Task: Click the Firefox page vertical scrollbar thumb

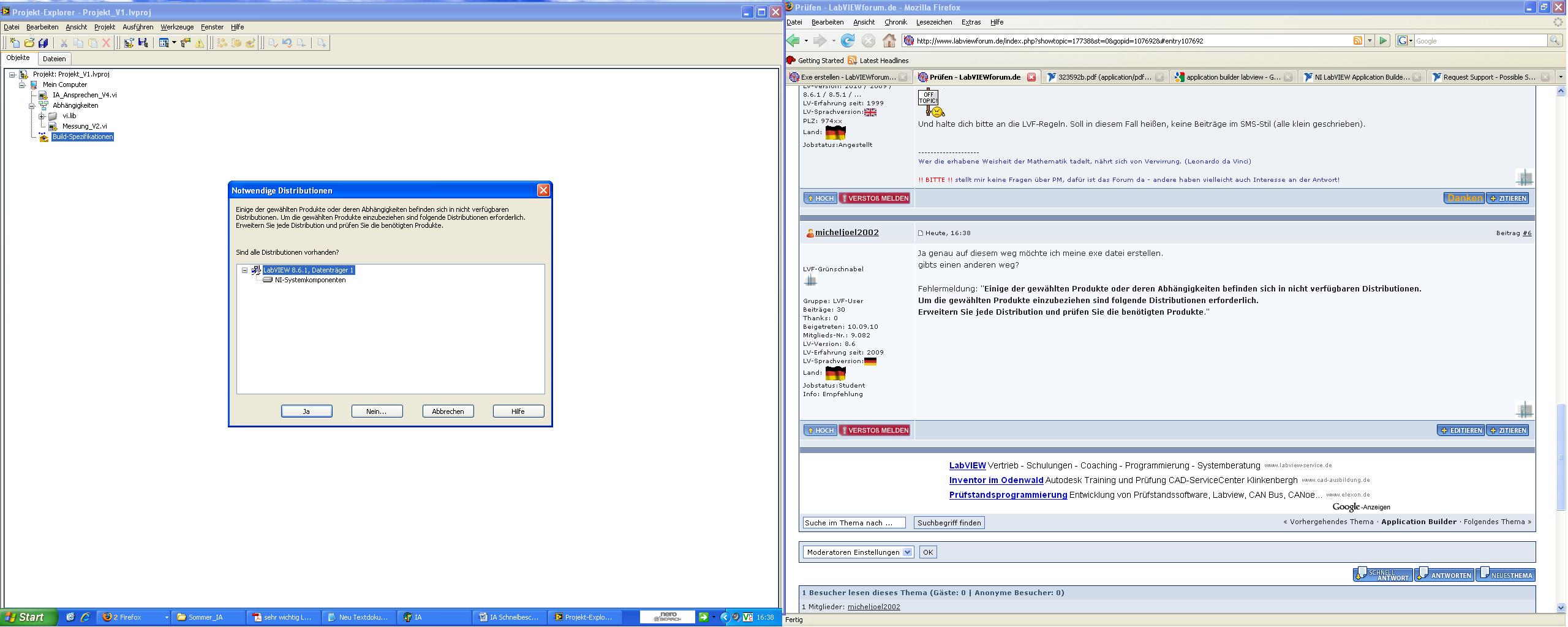Action: [x=1561, y=457]
